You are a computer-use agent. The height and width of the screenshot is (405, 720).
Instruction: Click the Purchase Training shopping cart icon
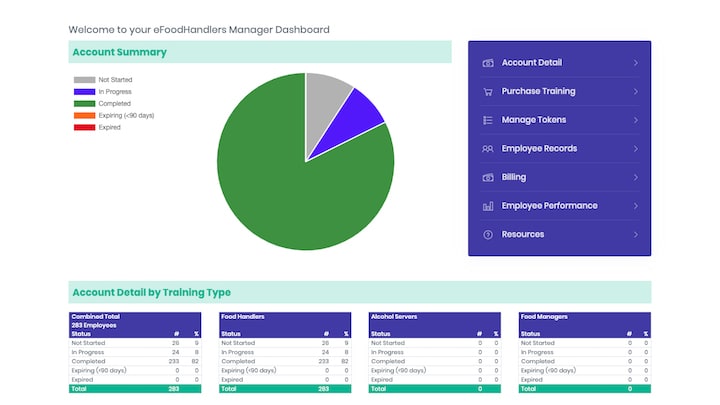488,92
